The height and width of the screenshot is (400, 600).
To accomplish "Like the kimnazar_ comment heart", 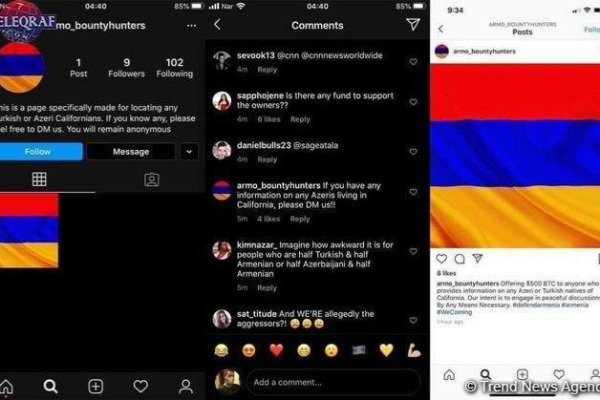I will pos(413,251).
